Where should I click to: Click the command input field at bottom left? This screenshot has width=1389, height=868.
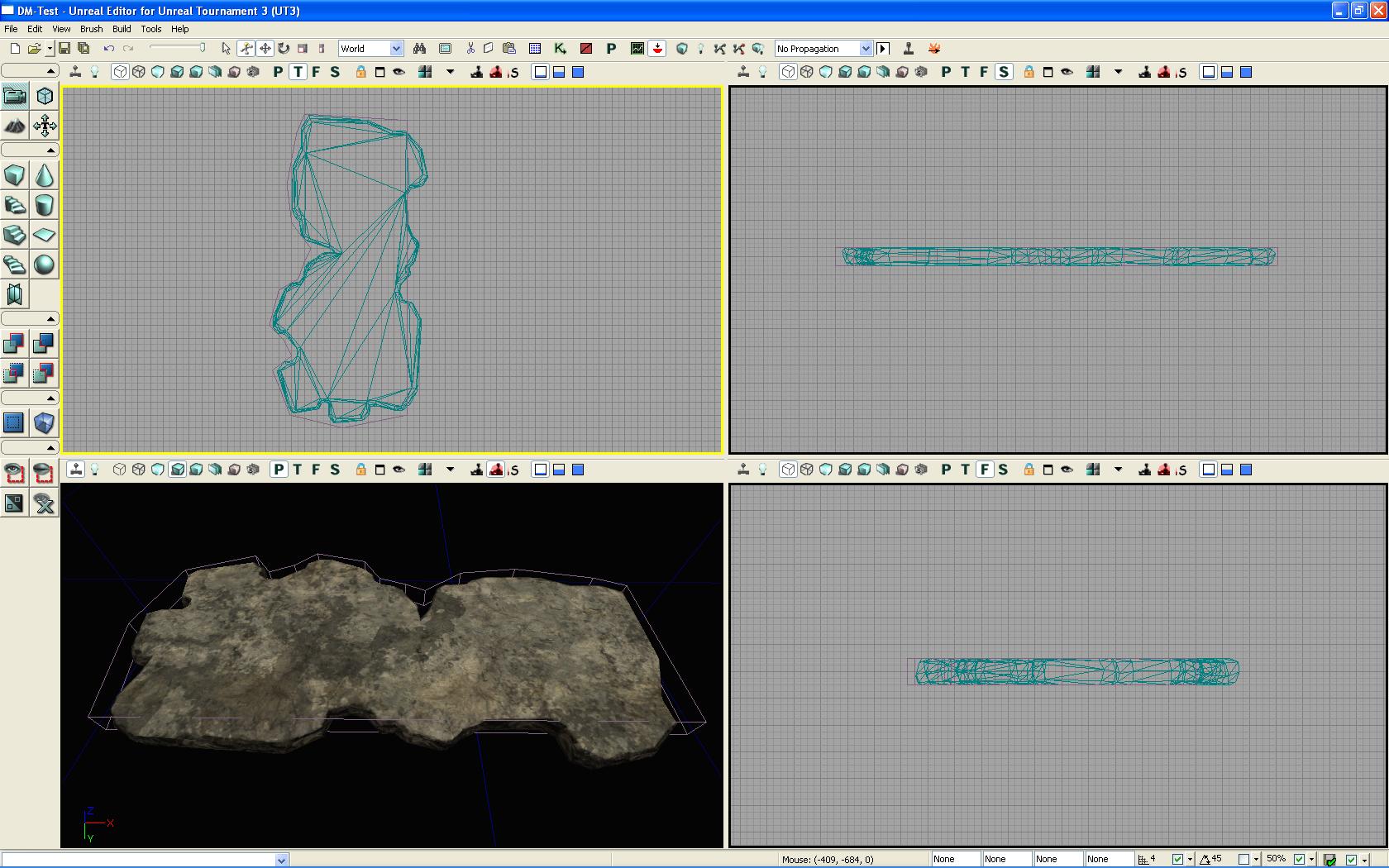click(x=138, y=860)
